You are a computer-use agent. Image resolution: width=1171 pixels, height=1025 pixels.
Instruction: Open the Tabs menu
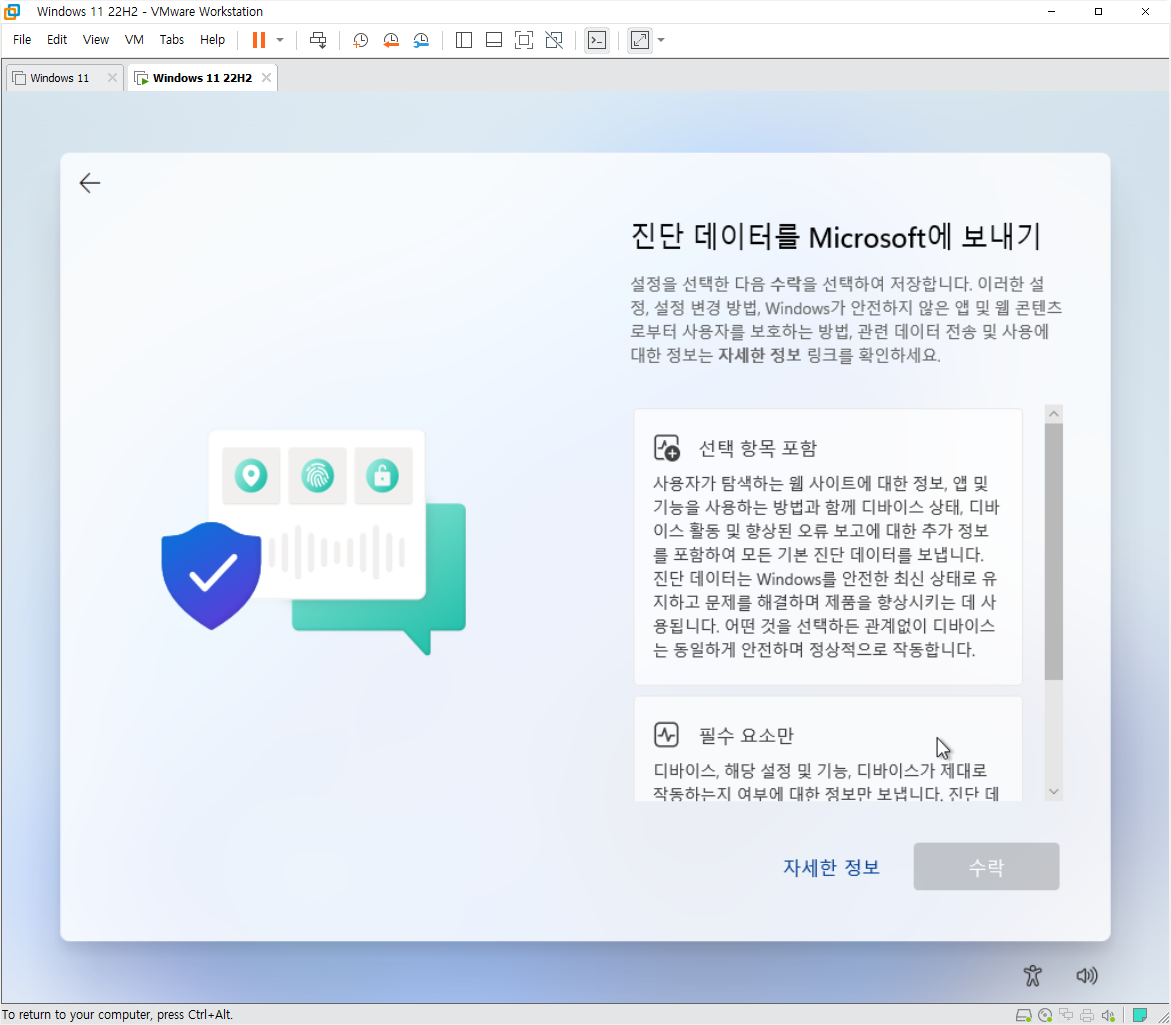(x=172, y=40)
